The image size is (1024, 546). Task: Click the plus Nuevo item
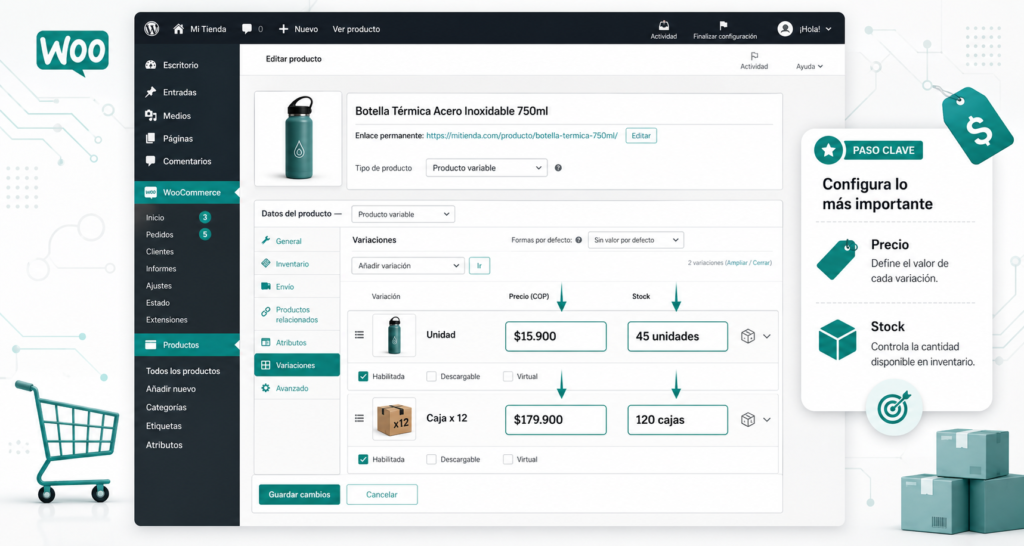(x=298, y=29)
